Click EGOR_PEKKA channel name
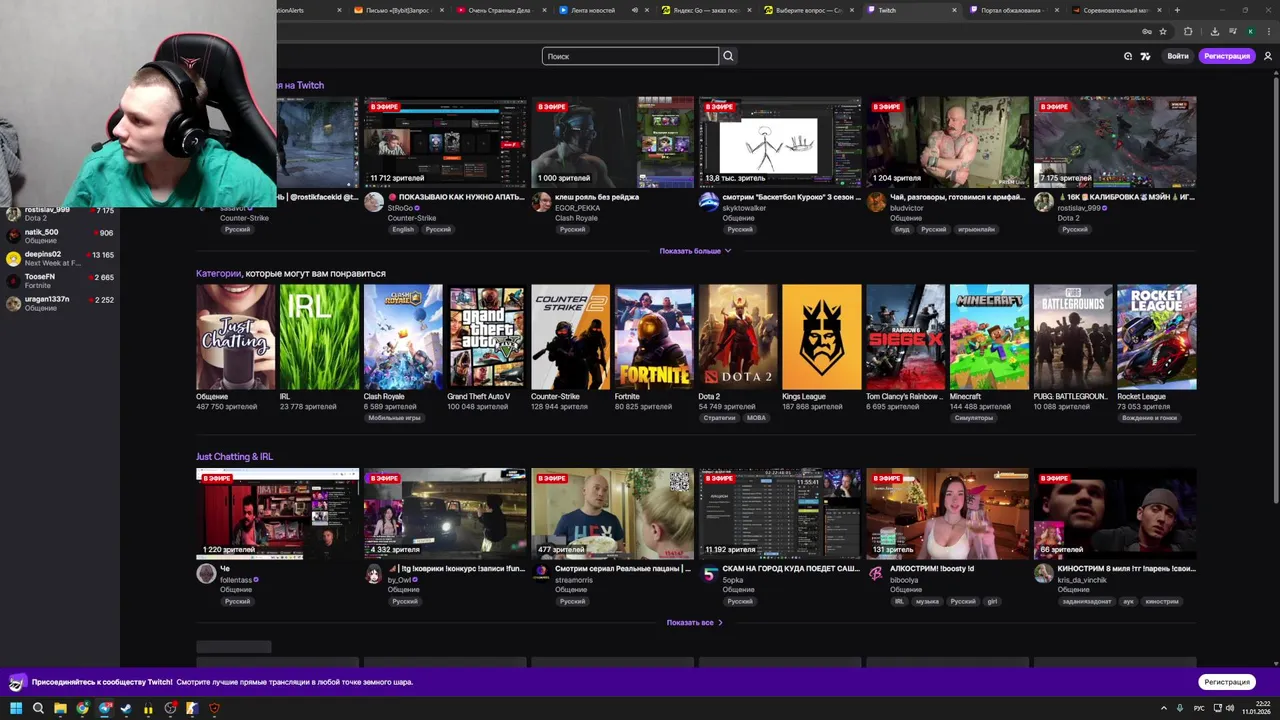Viewport: 1280px width, 720px height. (578, 208)
